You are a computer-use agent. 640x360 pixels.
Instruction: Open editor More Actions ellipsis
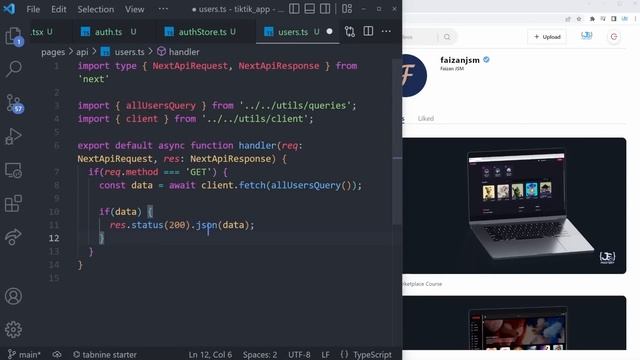click(386, 31)
